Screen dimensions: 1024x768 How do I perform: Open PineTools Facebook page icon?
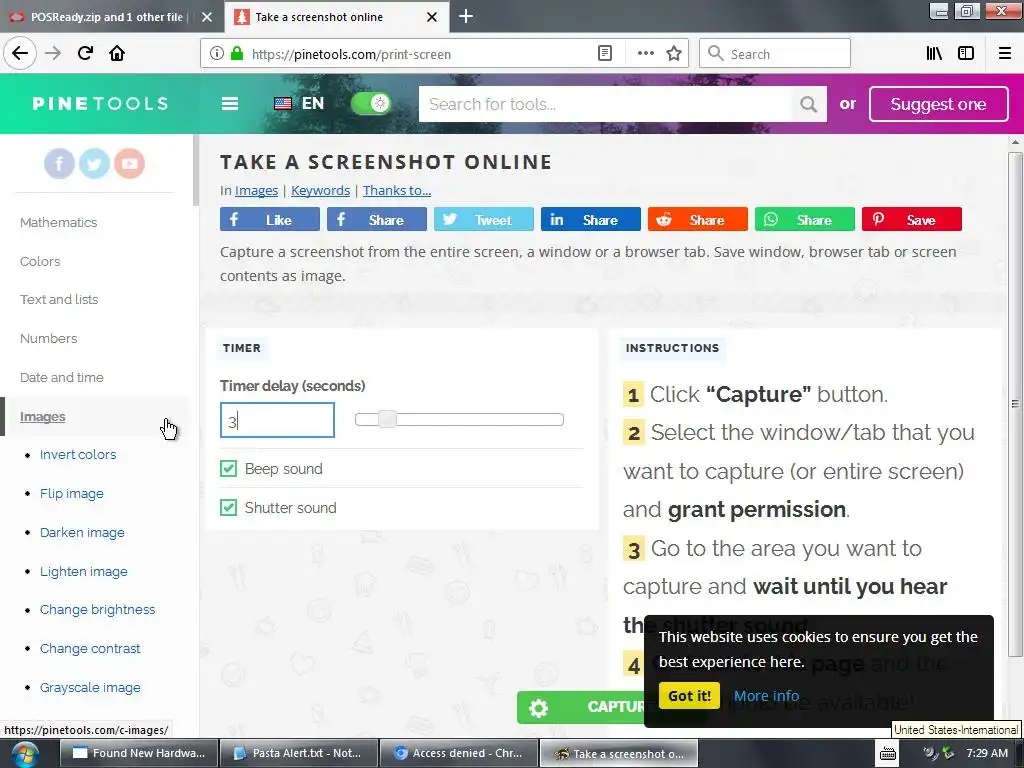click(59, 163)
